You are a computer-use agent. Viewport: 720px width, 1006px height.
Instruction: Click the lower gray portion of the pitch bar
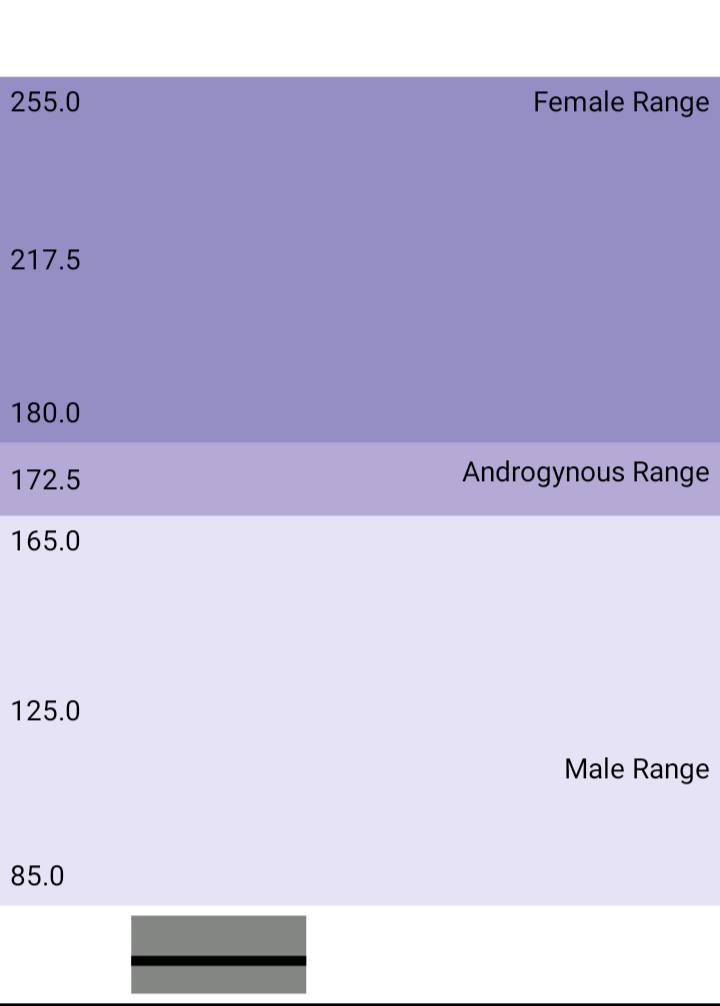(x=219, y=980)
